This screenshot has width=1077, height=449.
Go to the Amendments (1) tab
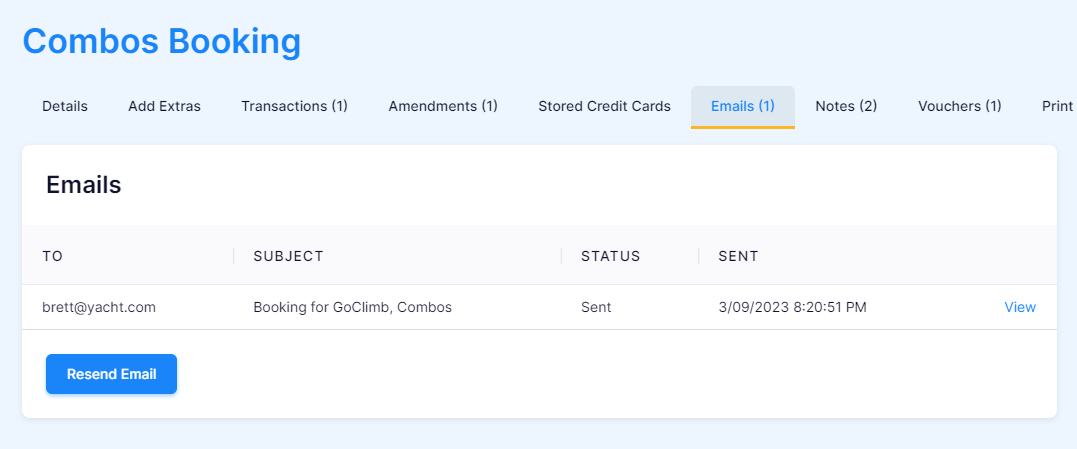(x=443, y=106)
